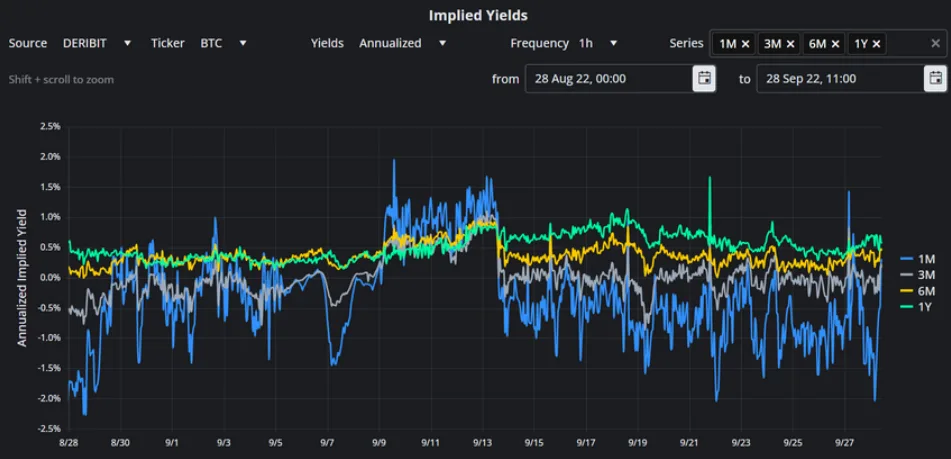Click the from date field 28 Aug 22
The width and height of the screenshot is (951, 459).
coord(609,78)
